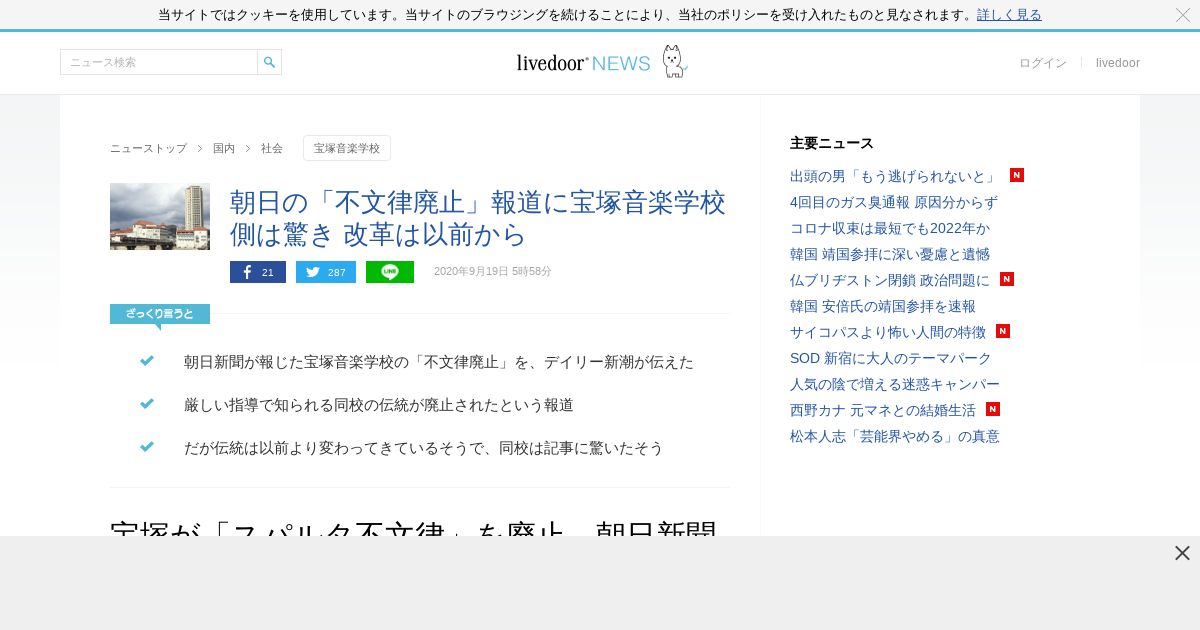The image size is (1200, 630).
Task: Open news 韓国 安倍氏の靖国参拝を速報
Action: [x=883, y=306]
